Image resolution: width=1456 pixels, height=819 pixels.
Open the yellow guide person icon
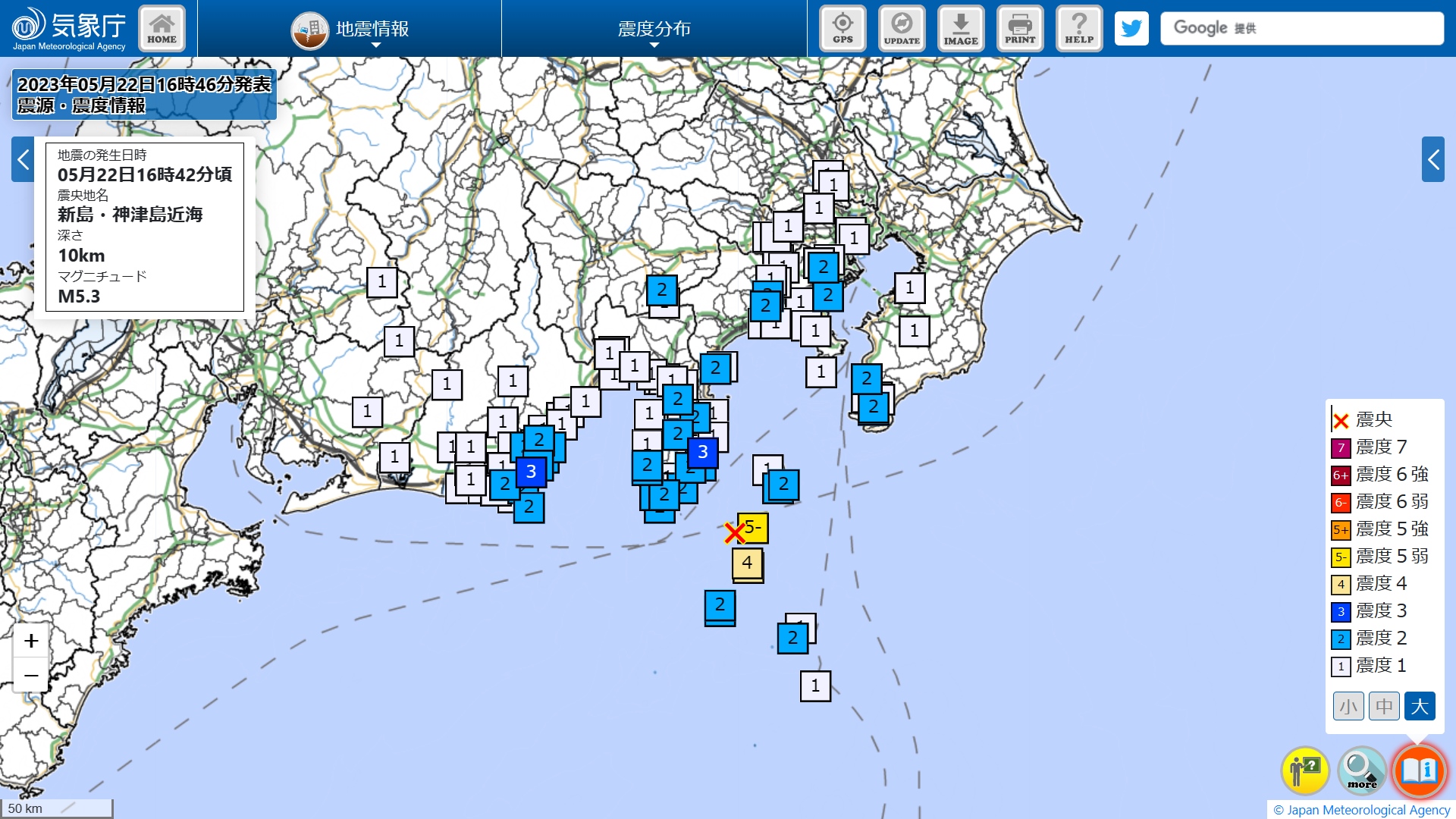tap(1304, 771)
